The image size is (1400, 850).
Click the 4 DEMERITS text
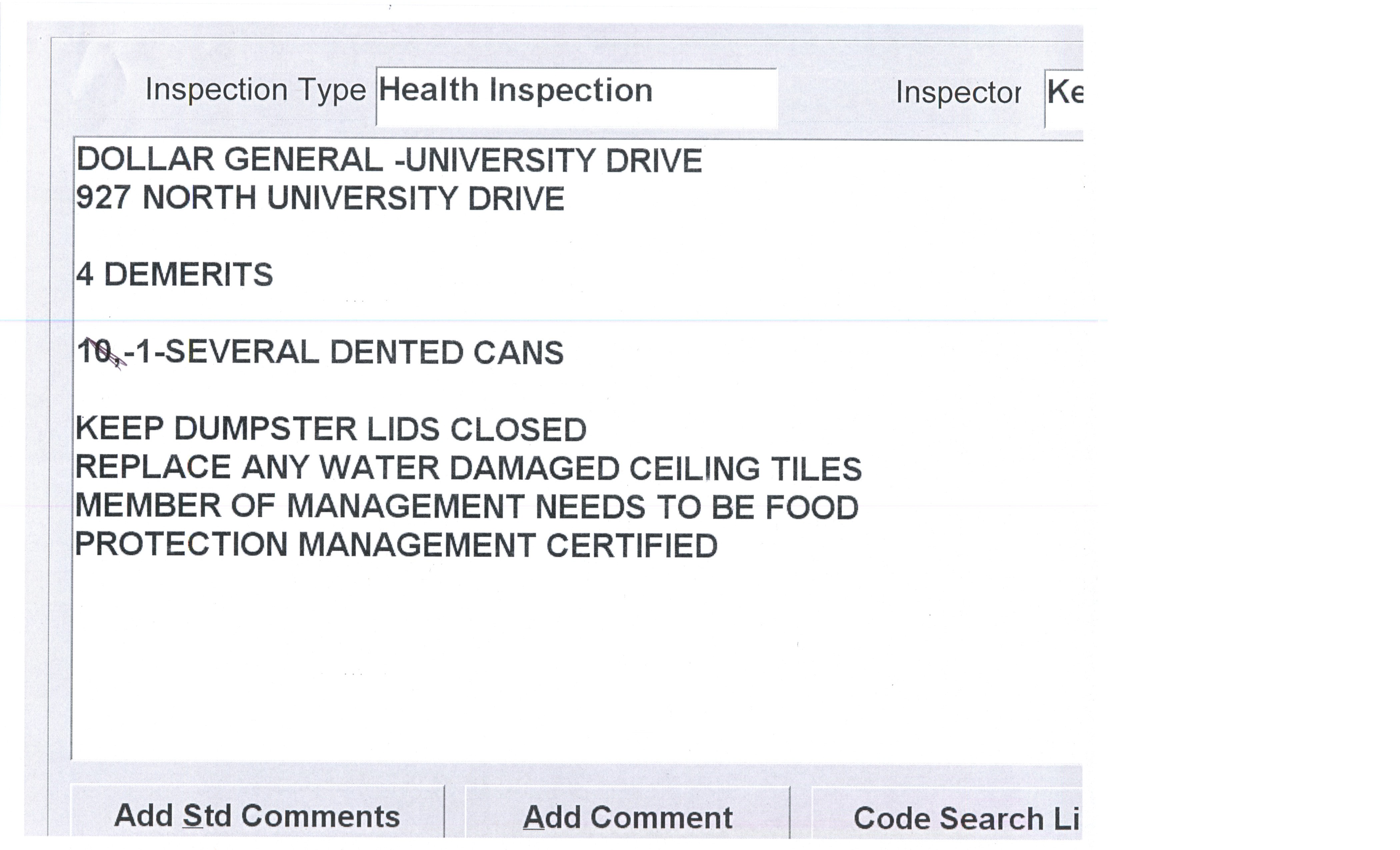tap(174, 274)
